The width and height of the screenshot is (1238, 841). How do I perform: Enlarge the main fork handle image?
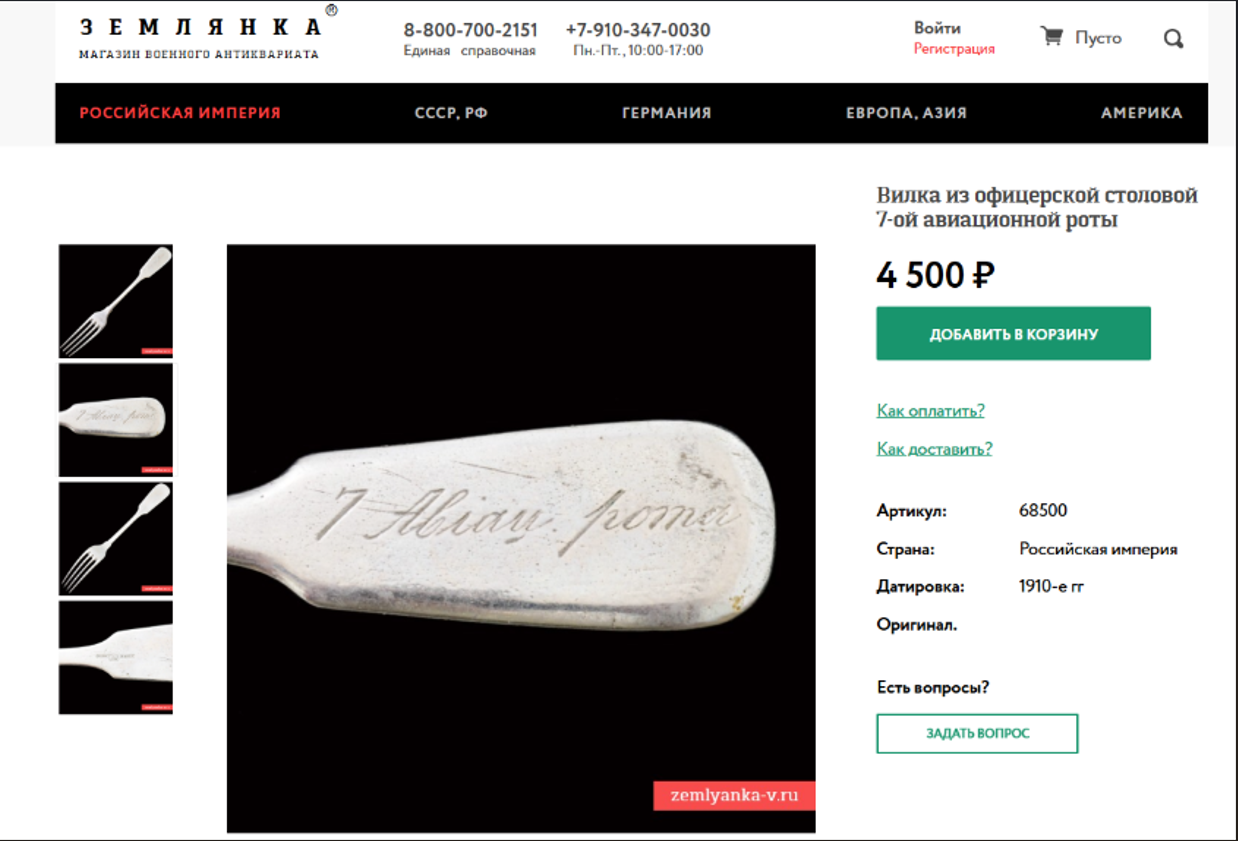pyautogui.click(x=521, y=539)
